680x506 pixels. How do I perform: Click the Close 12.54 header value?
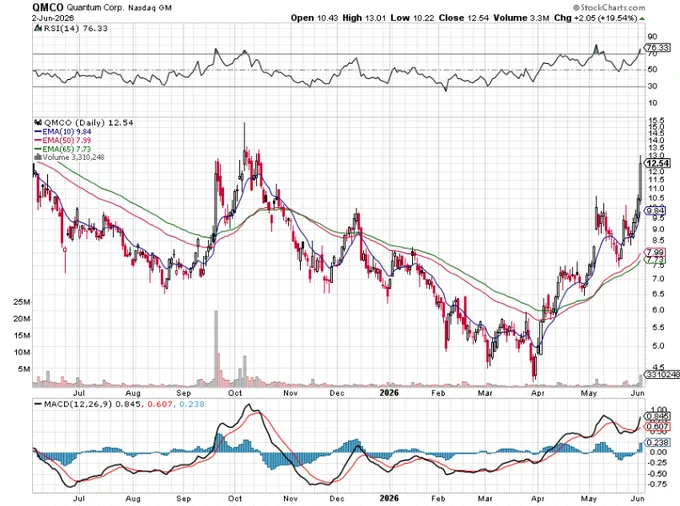[x=464, y=18]
